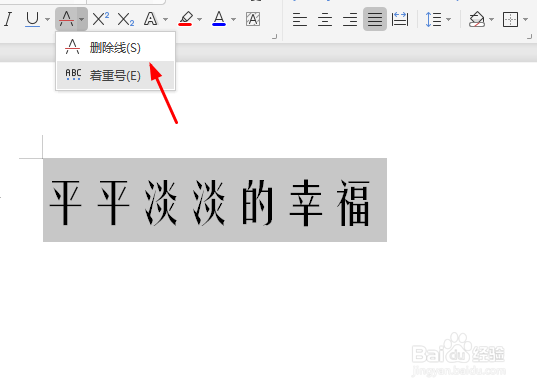Open highlight color dropdown arrow
537x390 pixels.
pyautogui.click(x=199, y=19)
